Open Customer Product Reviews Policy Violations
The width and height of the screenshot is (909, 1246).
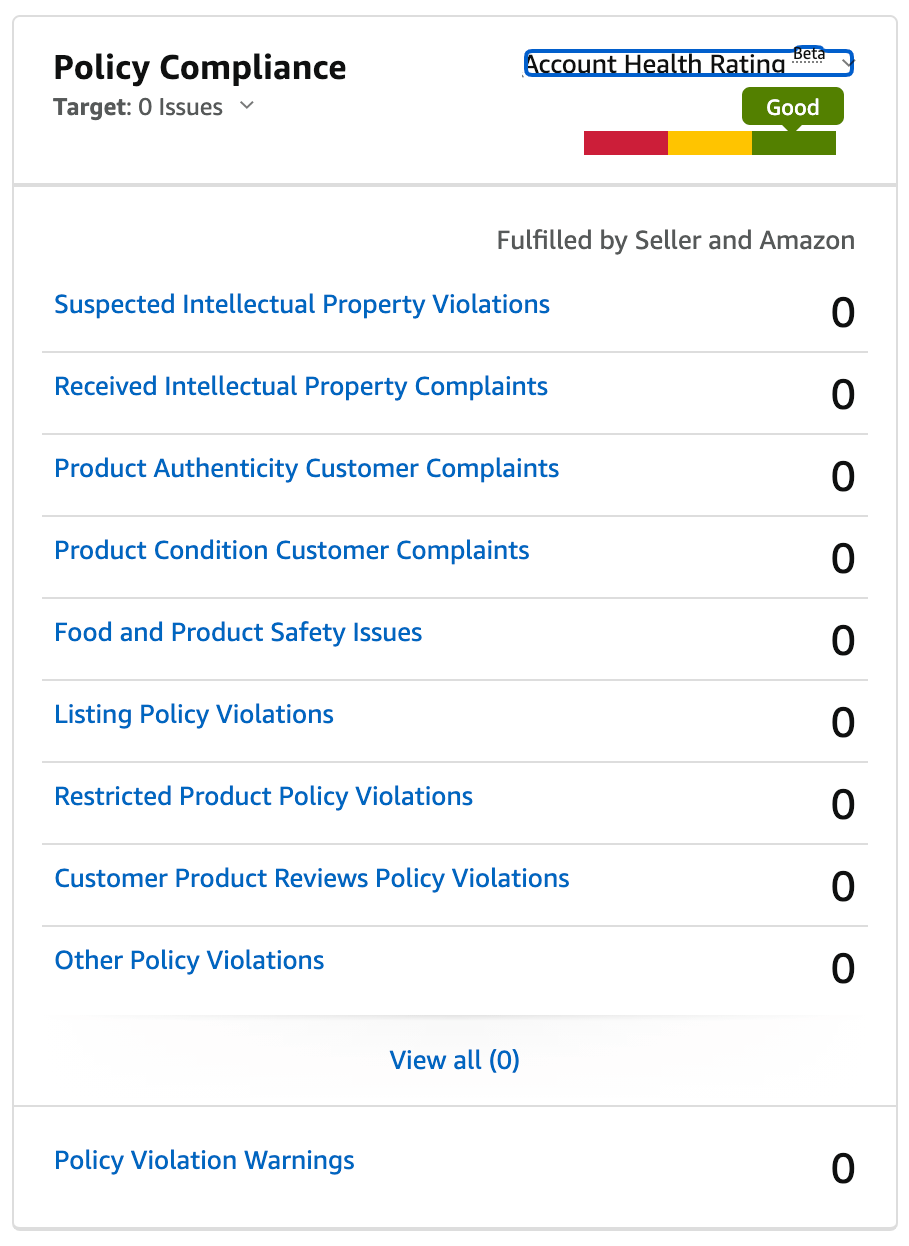click(312, 878)
